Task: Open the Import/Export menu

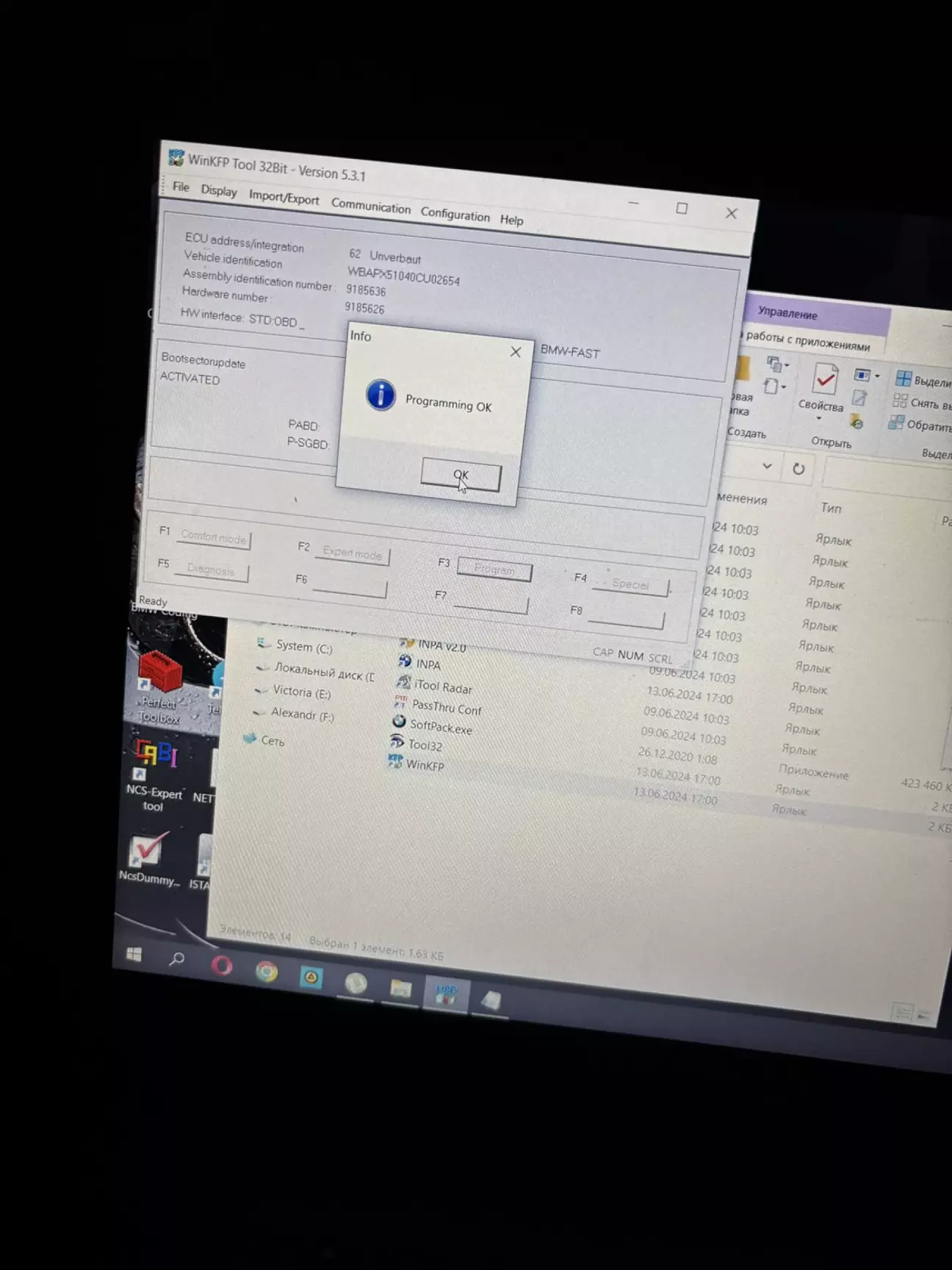Action: 284,198
